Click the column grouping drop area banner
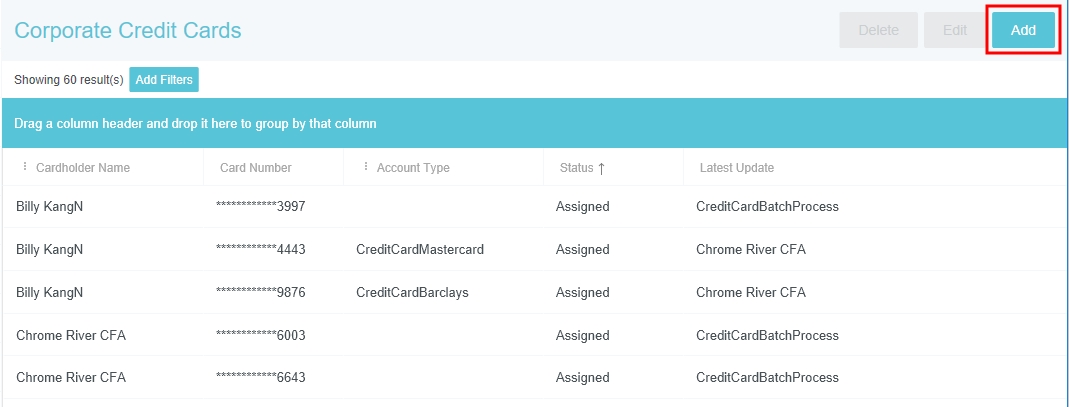The height and width of the screenshot is (407, 1069). 534,124
